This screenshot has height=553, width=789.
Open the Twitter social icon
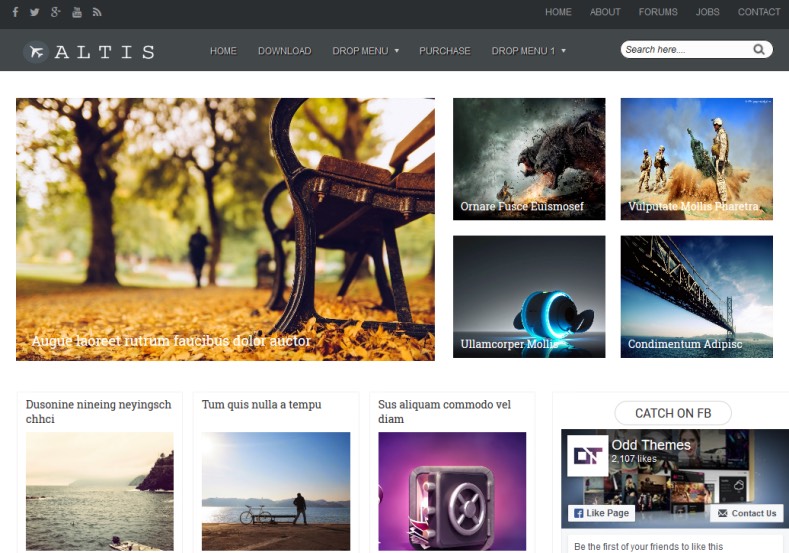pos(34,12)
